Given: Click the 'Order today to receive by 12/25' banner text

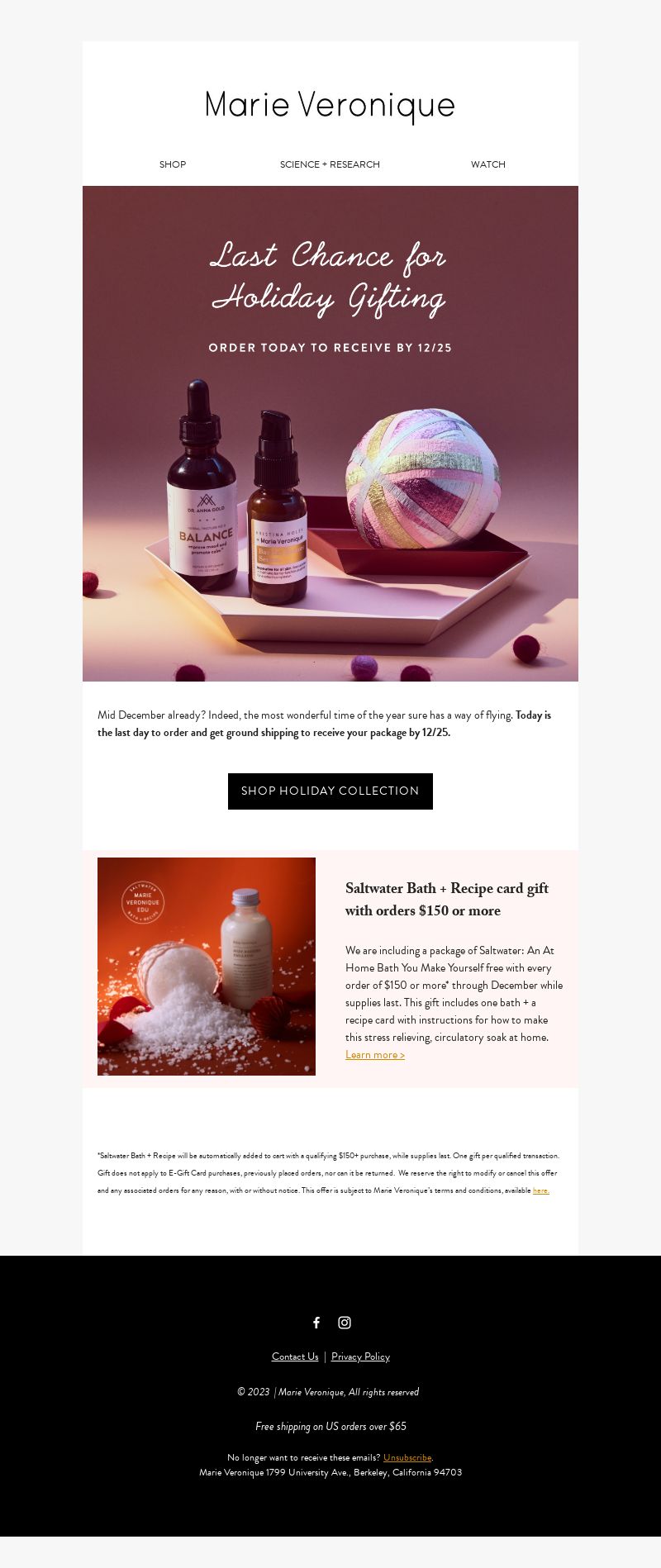Looking at the screenshot, I should 330,348.
